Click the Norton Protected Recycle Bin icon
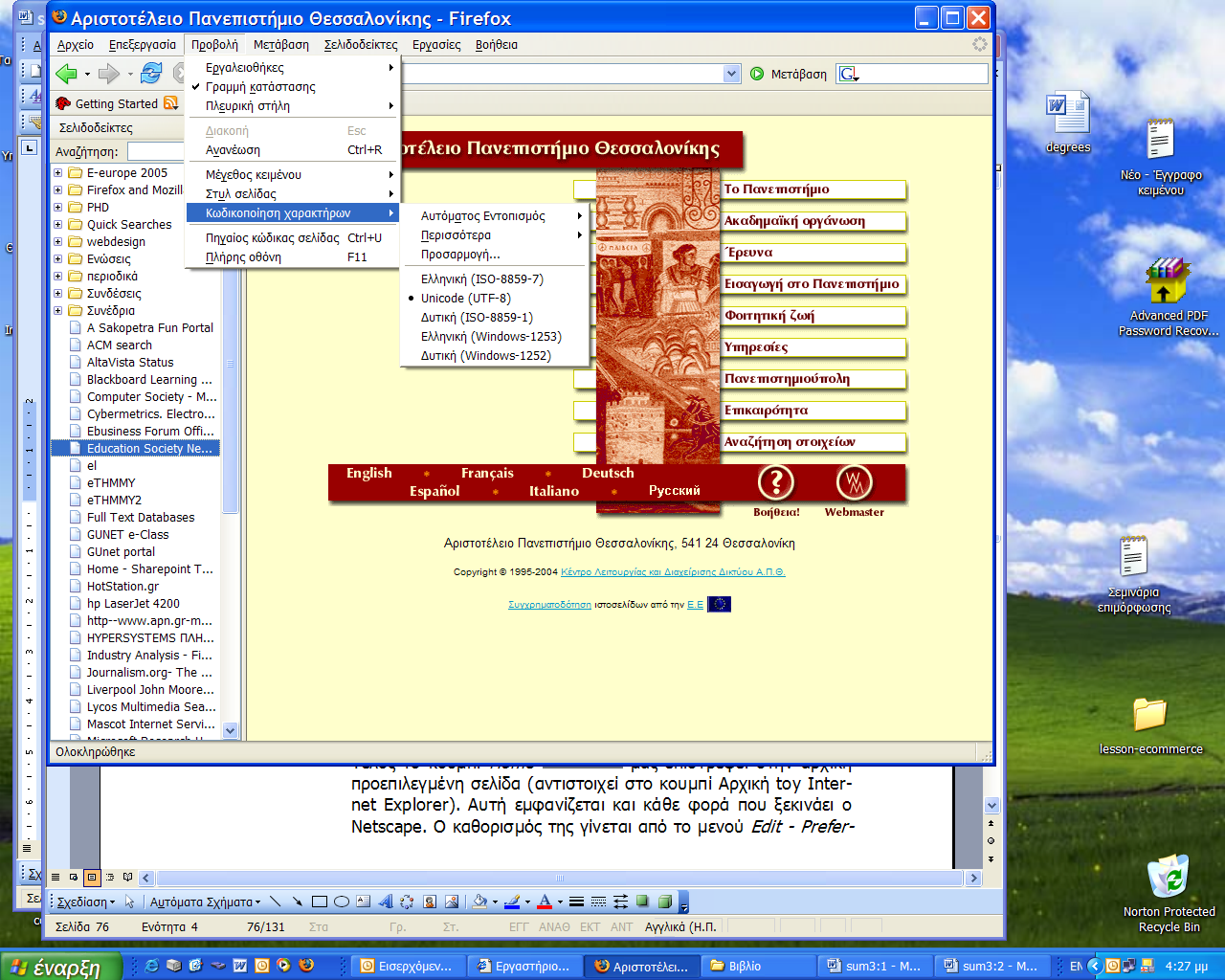Screen dimensions: 1225x980 tap(1169, 893)
